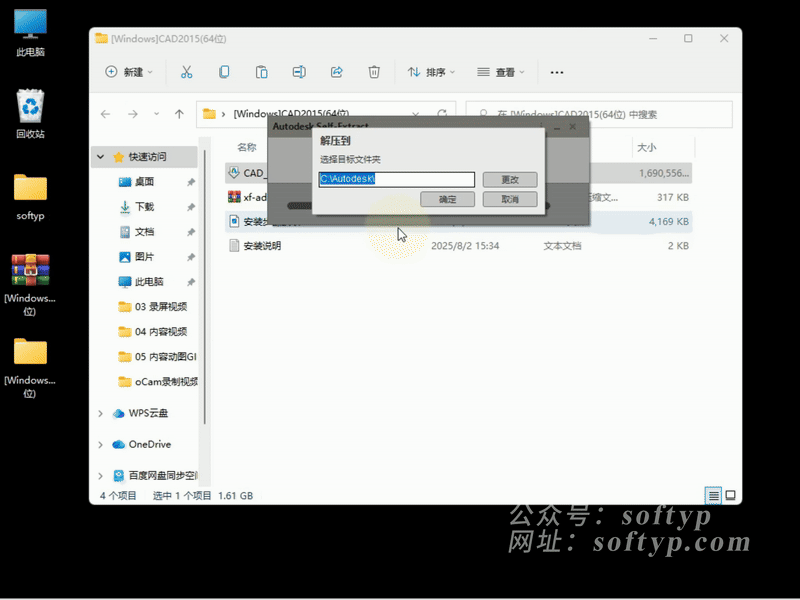Click the OneDrive cloud icon
This screenshot has width=800, height=600.
click(x=118, y=444)
